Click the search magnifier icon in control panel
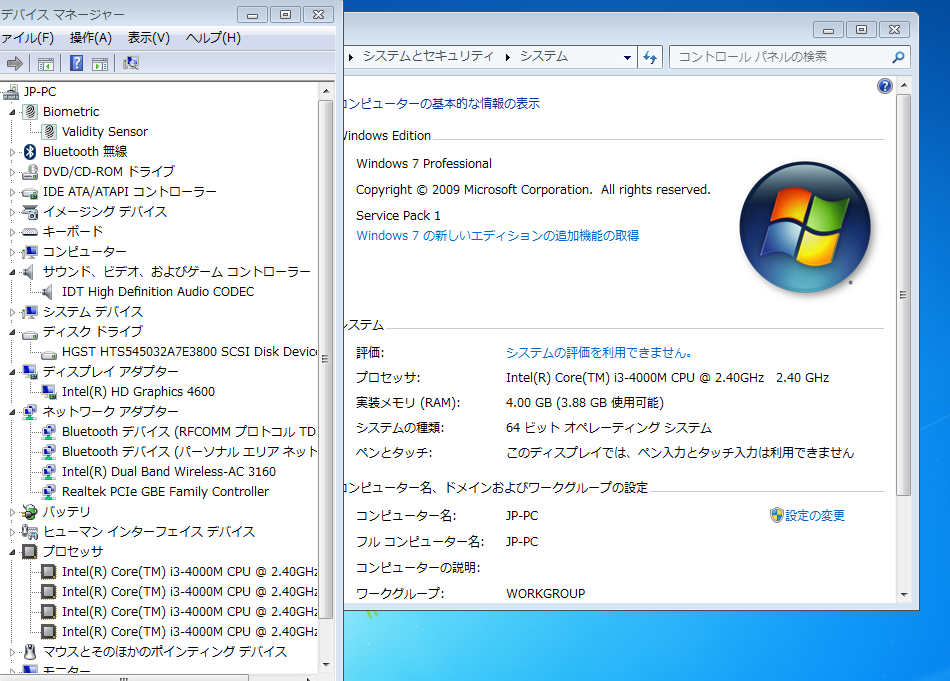Image resolution: width=950 pixels, height=681 pixels. point(899,57)
